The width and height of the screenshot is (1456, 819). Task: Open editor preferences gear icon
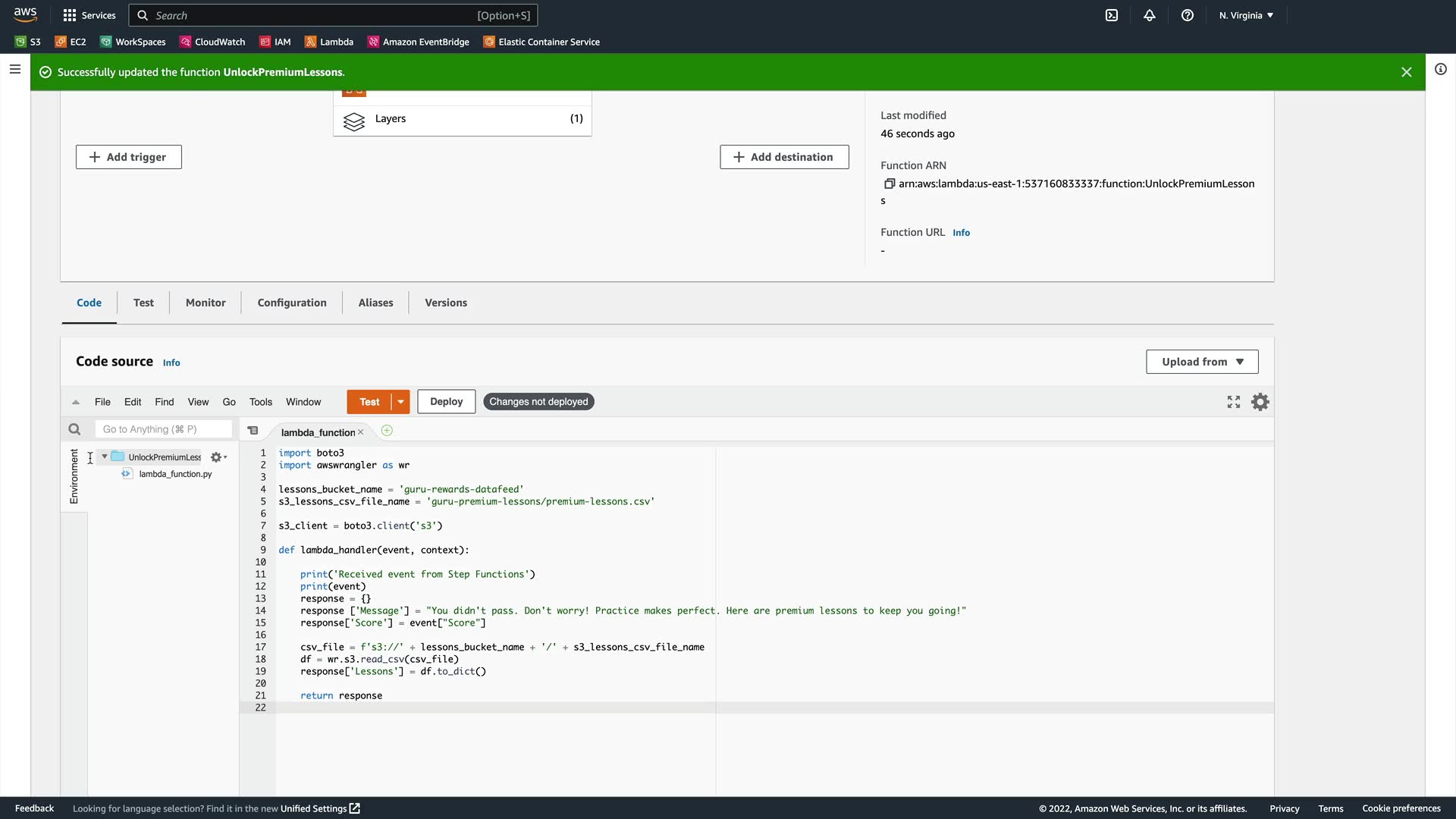tap(1260, 402)
